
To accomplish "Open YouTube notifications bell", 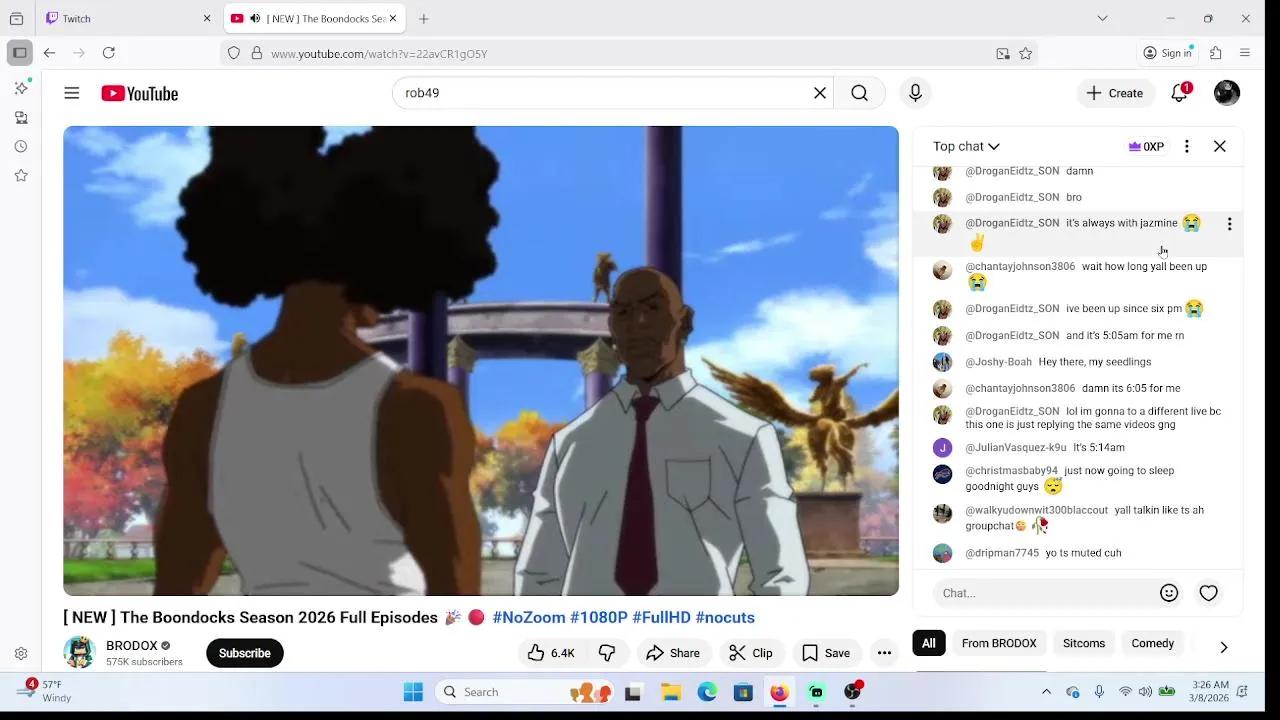I will pyautogui.click(x=1180, y=93).
